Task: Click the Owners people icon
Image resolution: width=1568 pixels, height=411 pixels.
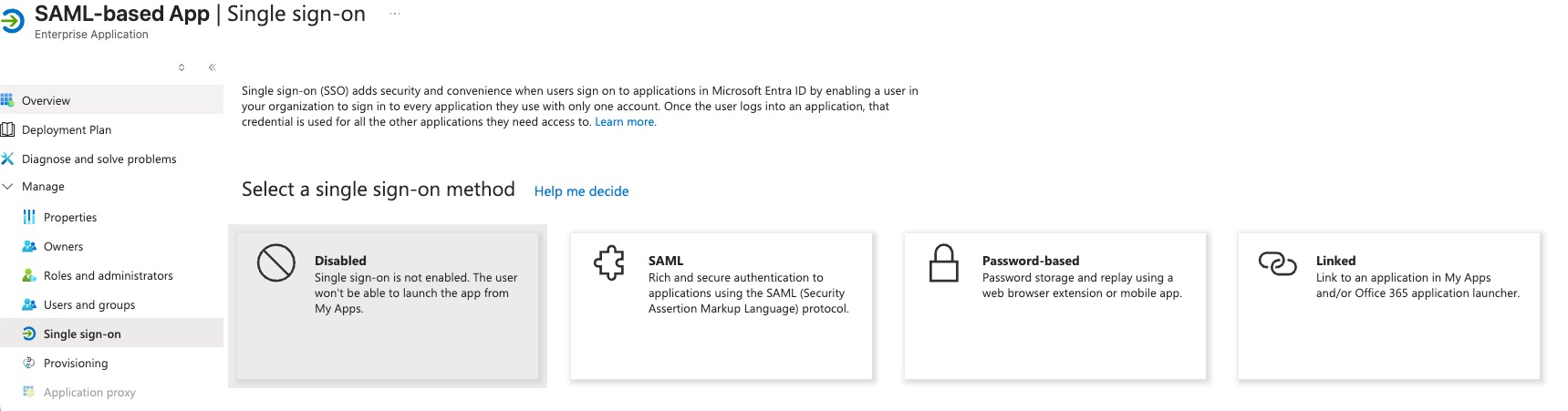Action: [29, 246]
